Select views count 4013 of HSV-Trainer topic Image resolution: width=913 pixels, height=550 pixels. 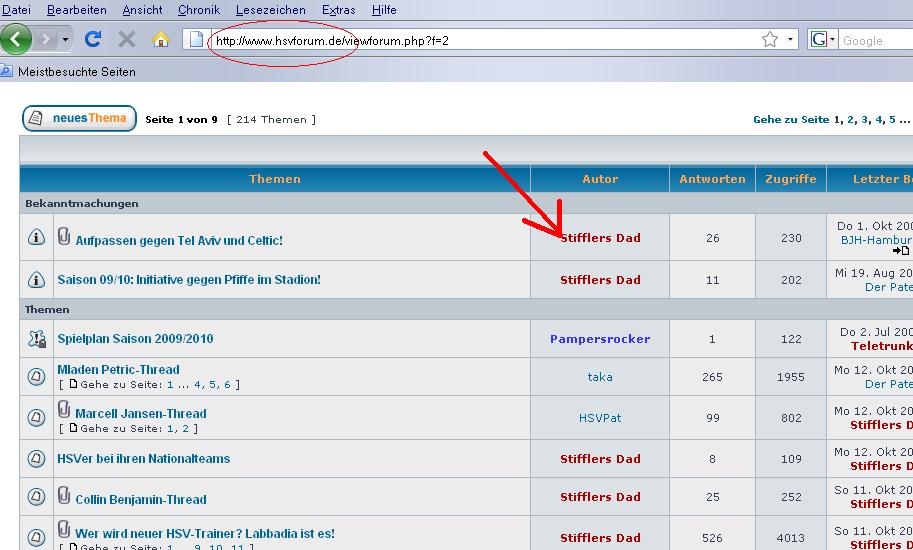point(791,538)
